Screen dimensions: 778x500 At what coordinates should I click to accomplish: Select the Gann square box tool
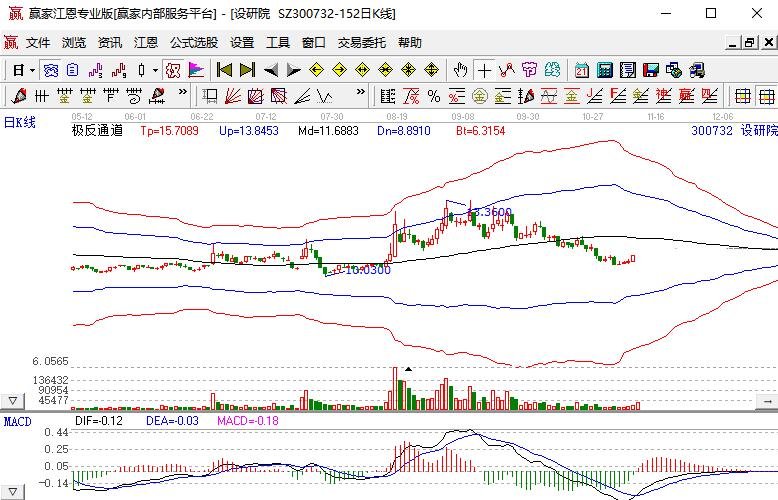[x=210, y=96]
